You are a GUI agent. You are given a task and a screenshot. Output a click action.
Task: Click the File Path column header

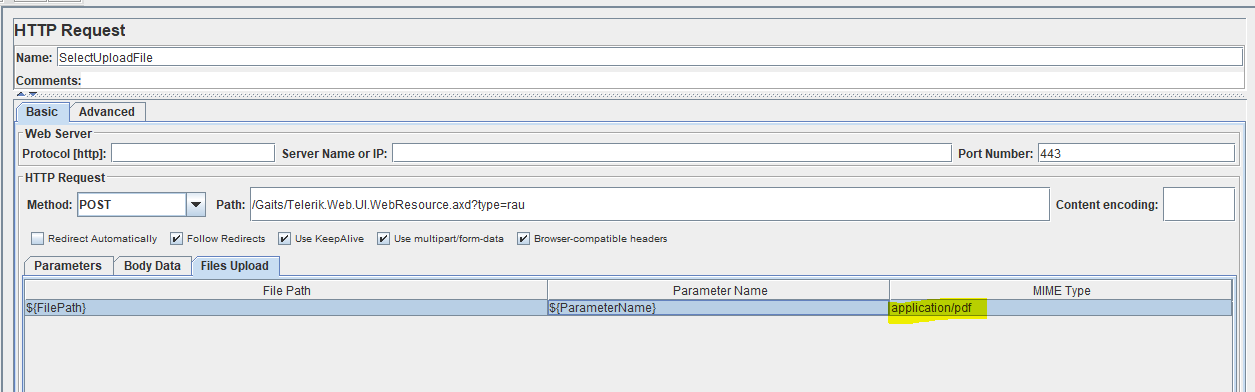(285, 291)
